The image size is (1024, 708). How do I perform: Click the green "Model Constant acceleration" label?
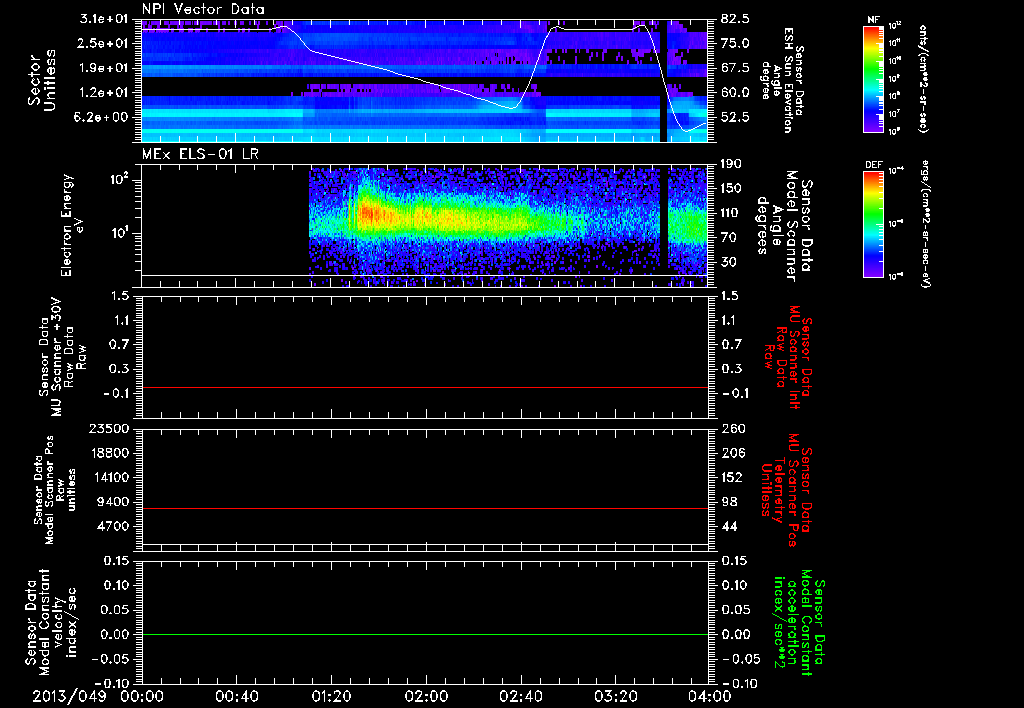pyautogui.click(x=799, y=622)
